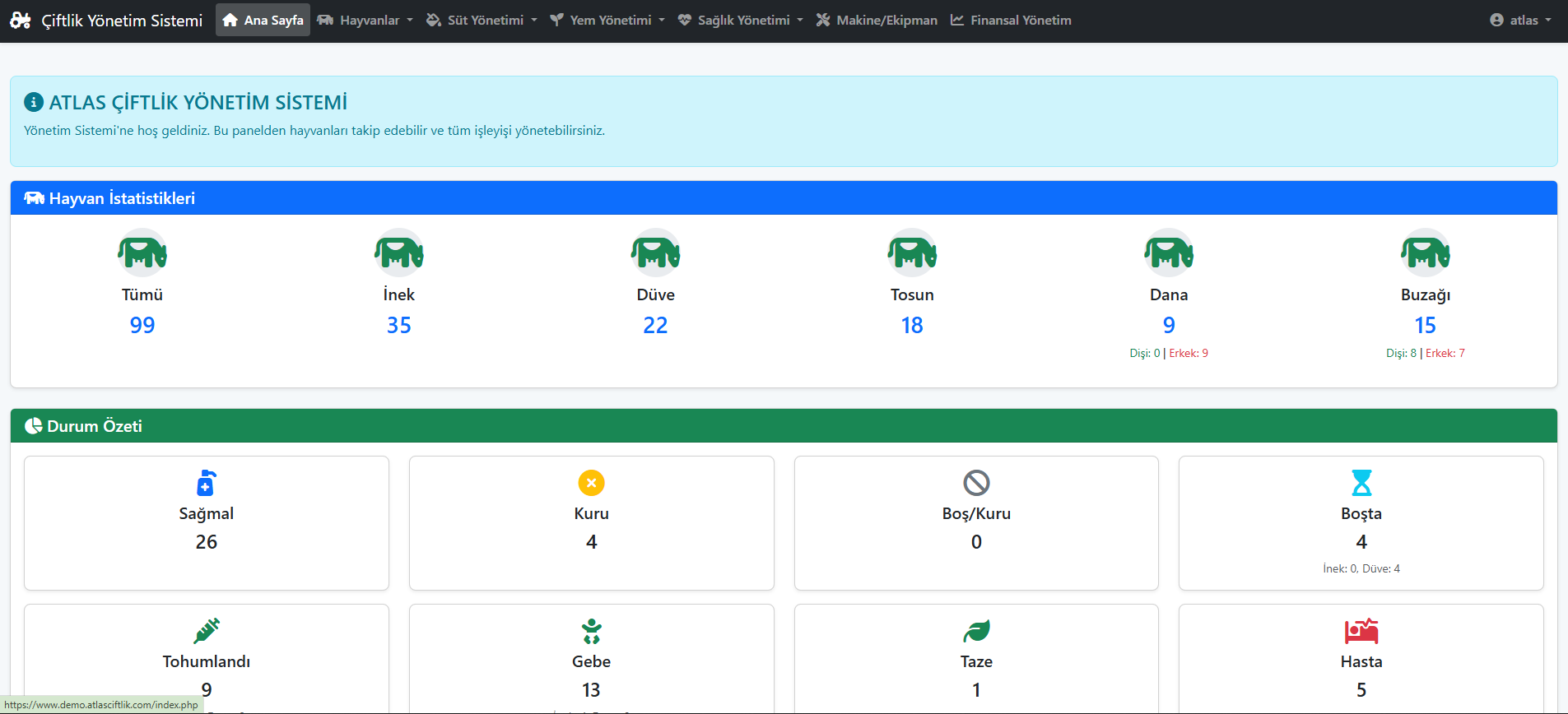Open the Makine/Ekipman menu item
This screenshot has height=714, width=1568.
[x=877, y=20]
